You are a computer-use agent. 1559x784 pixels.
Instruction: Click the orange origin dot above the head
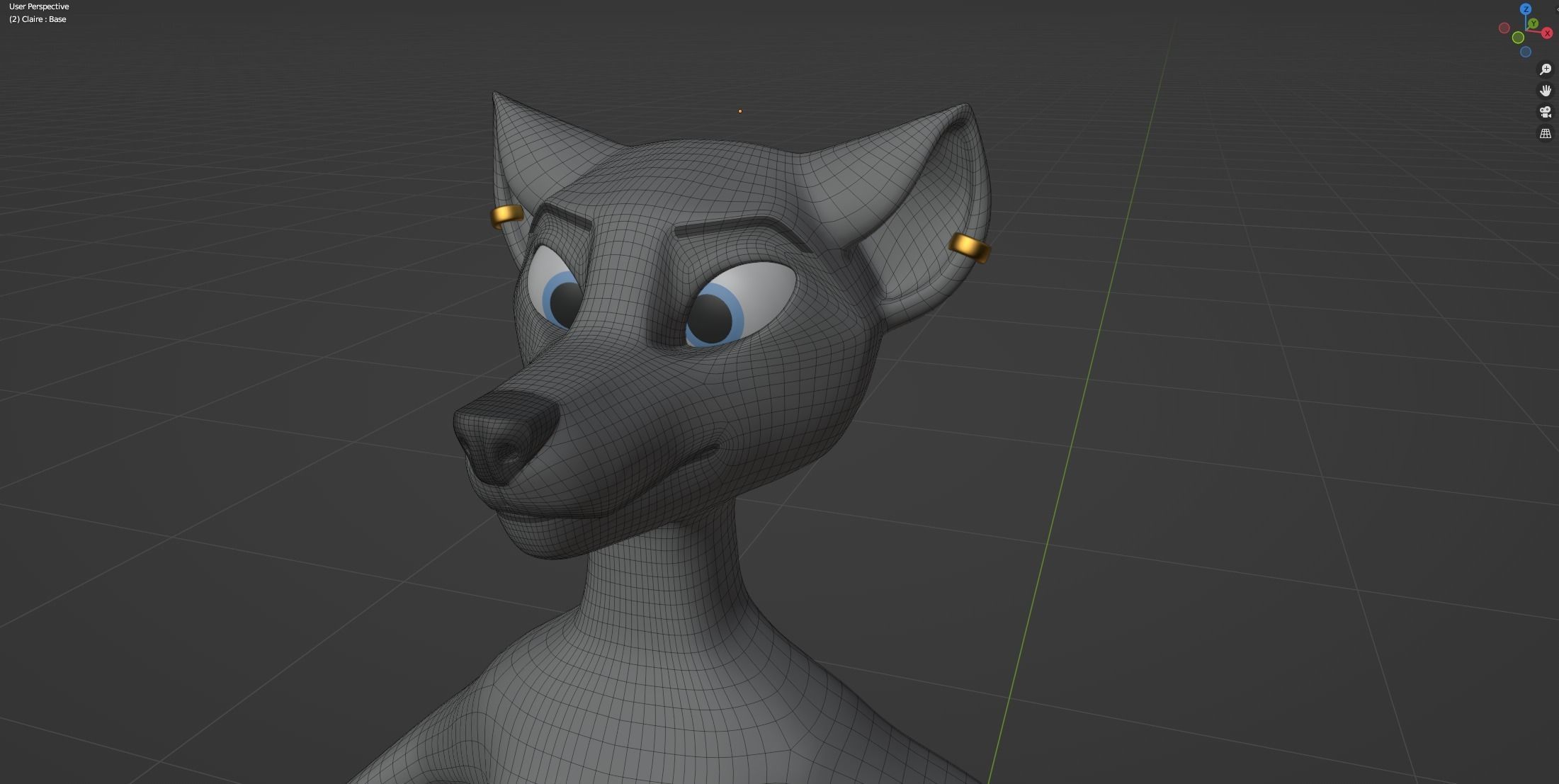(740, 111)
